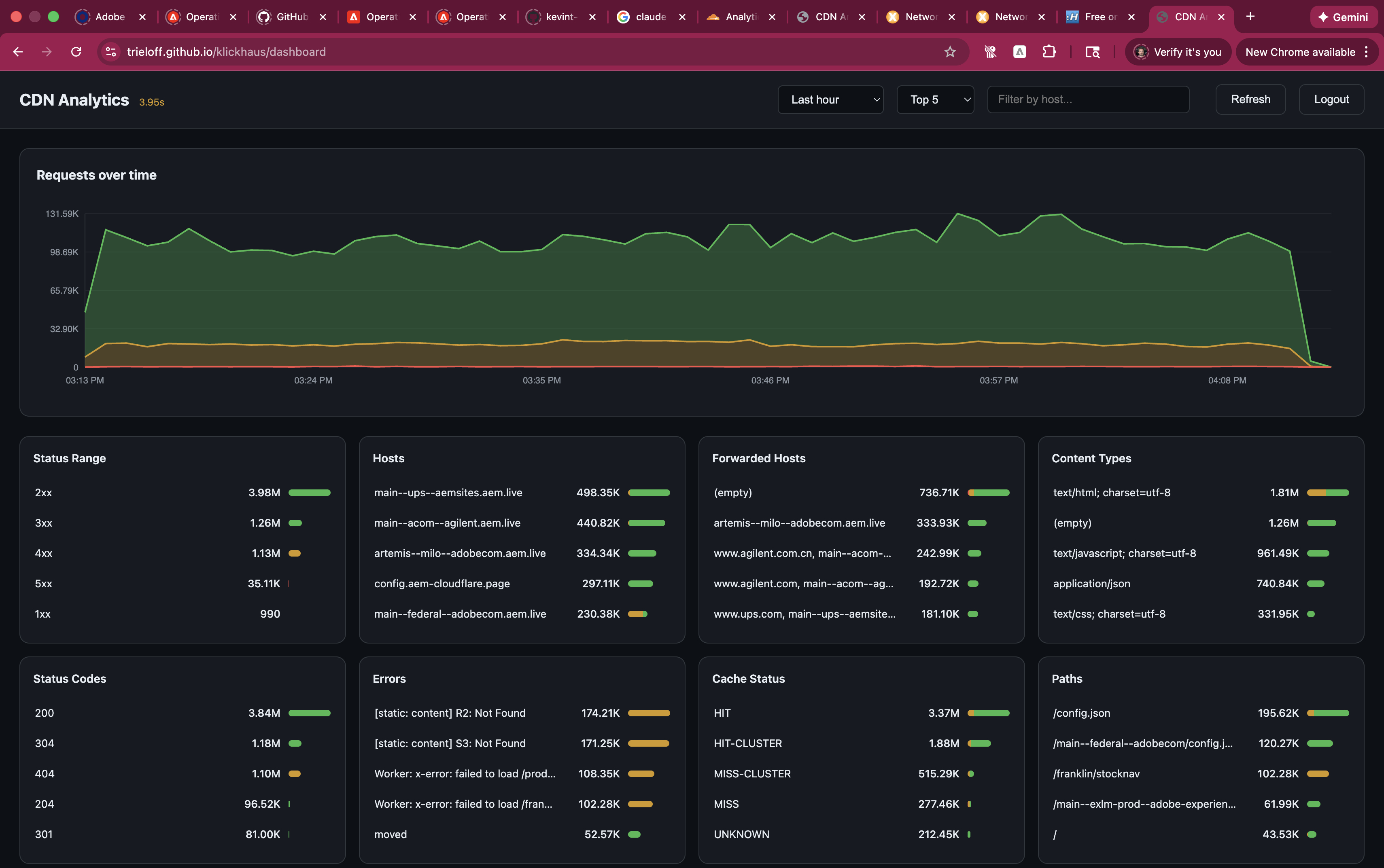Open the site info icon in the address bar

click(x=111, y=52)
